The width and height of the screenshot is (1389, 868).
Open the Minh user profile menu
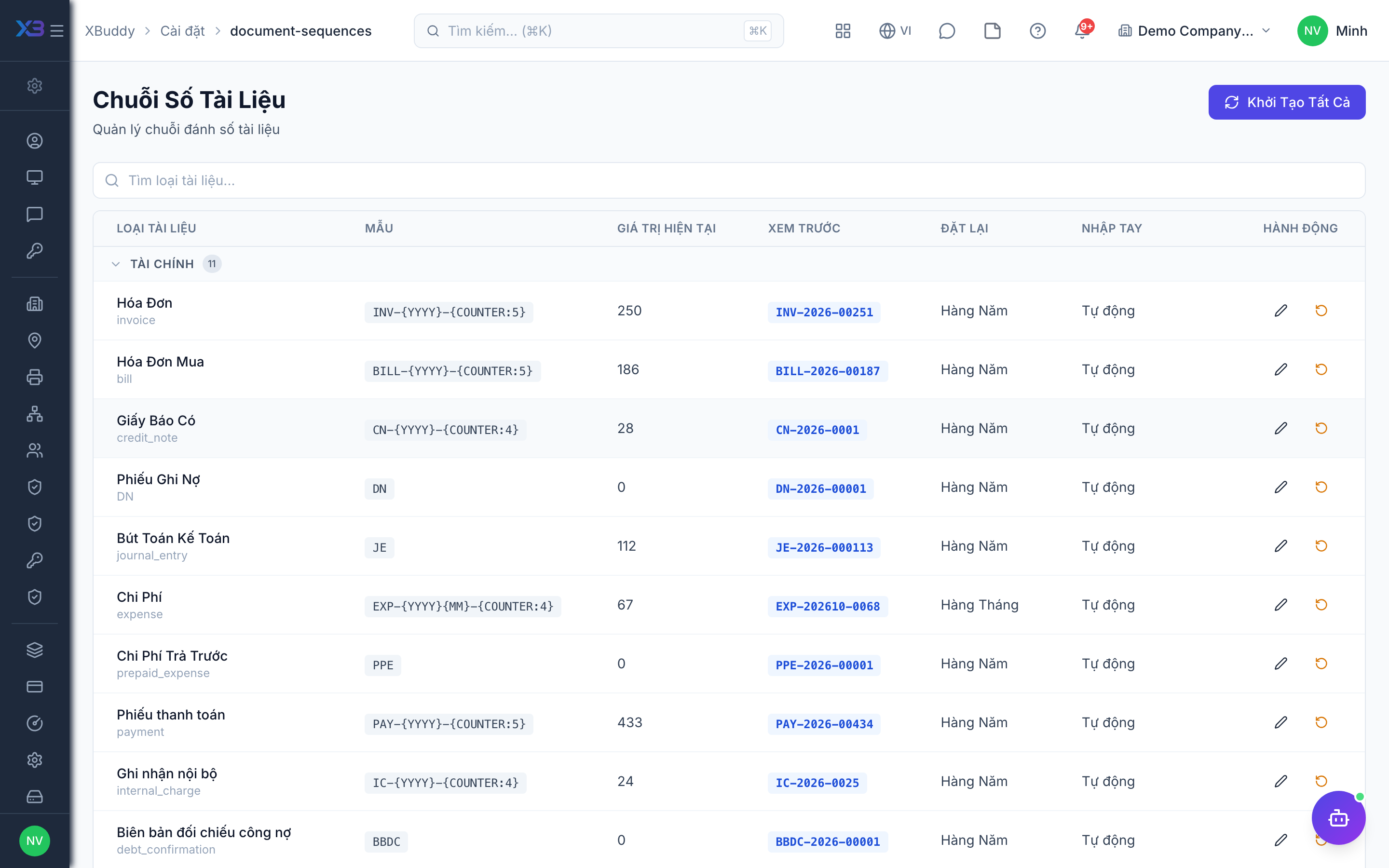point(1332,30)
